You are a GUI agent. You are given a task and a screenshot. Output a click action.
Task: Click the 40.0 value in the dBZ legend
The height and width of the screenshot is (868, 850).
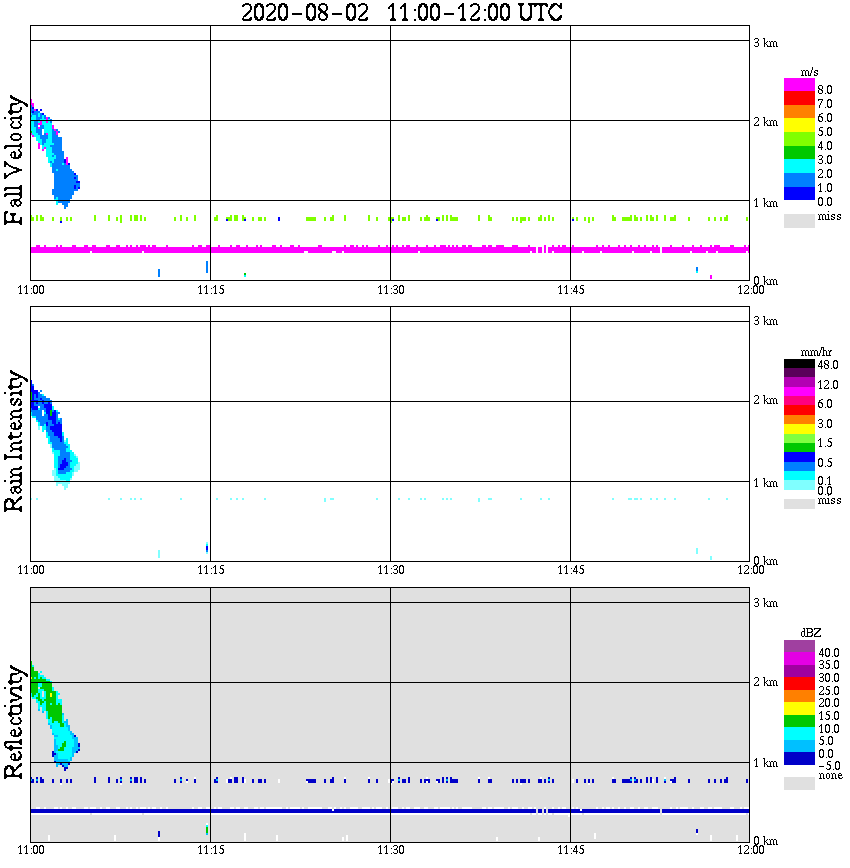pos(829,653)
